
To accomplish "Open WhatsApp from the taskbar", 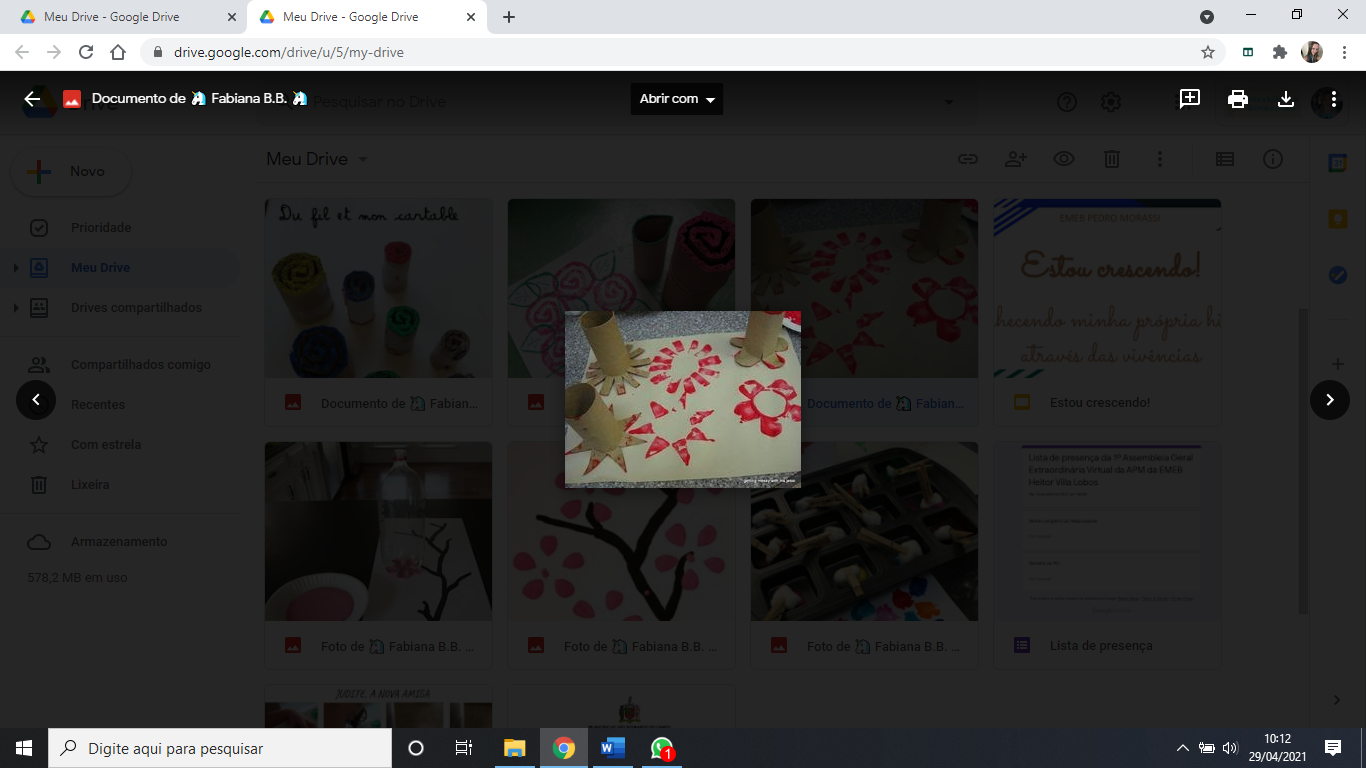I will [x=662, y=748].
